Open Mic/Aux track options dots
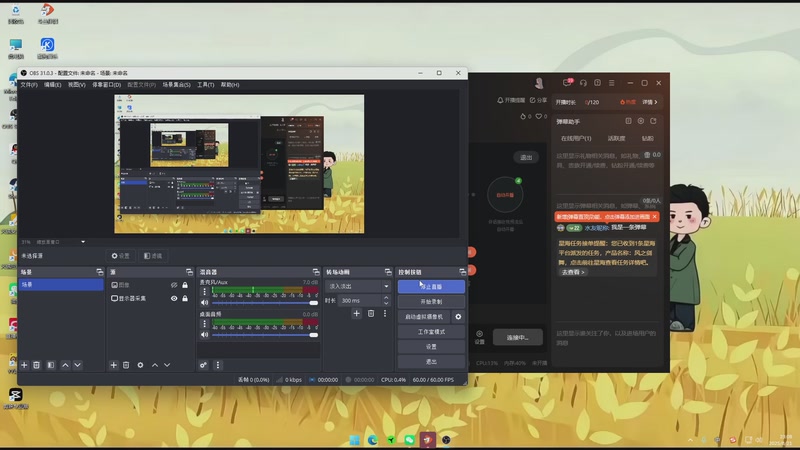 (205, 292)
